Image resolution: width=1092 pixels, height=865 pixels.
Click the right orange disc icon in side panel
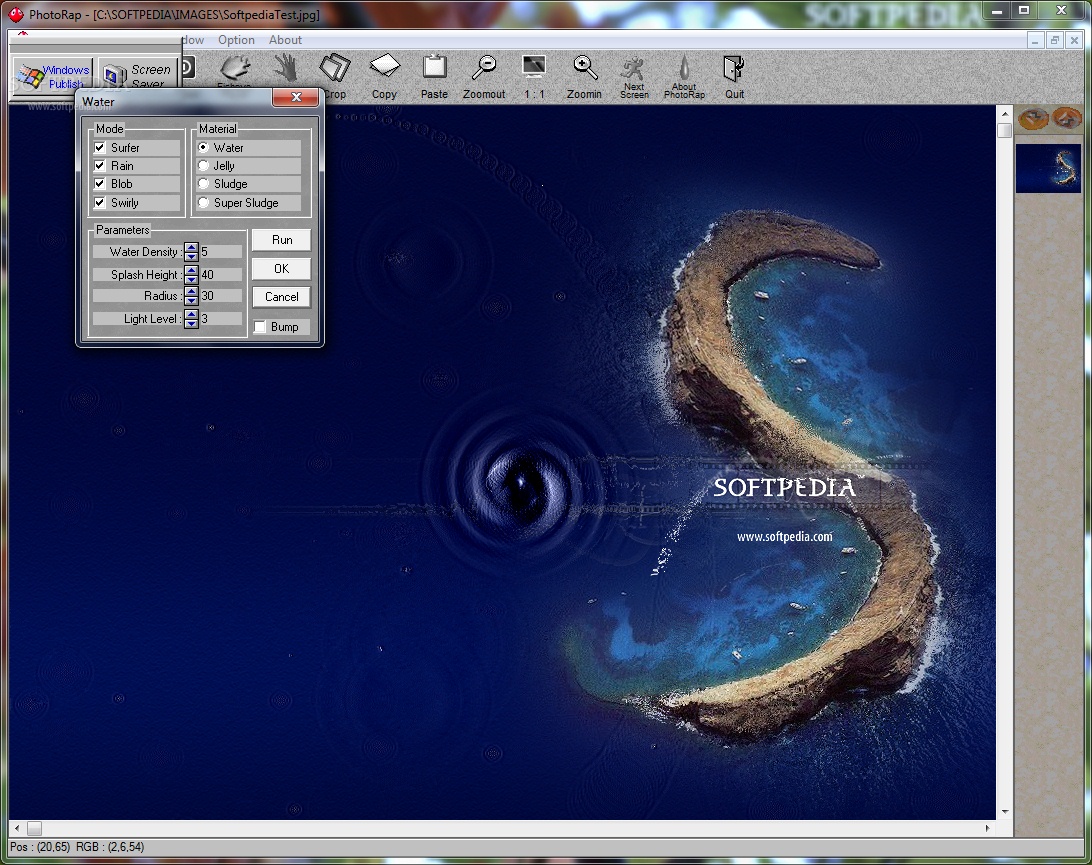(1066, 119)
